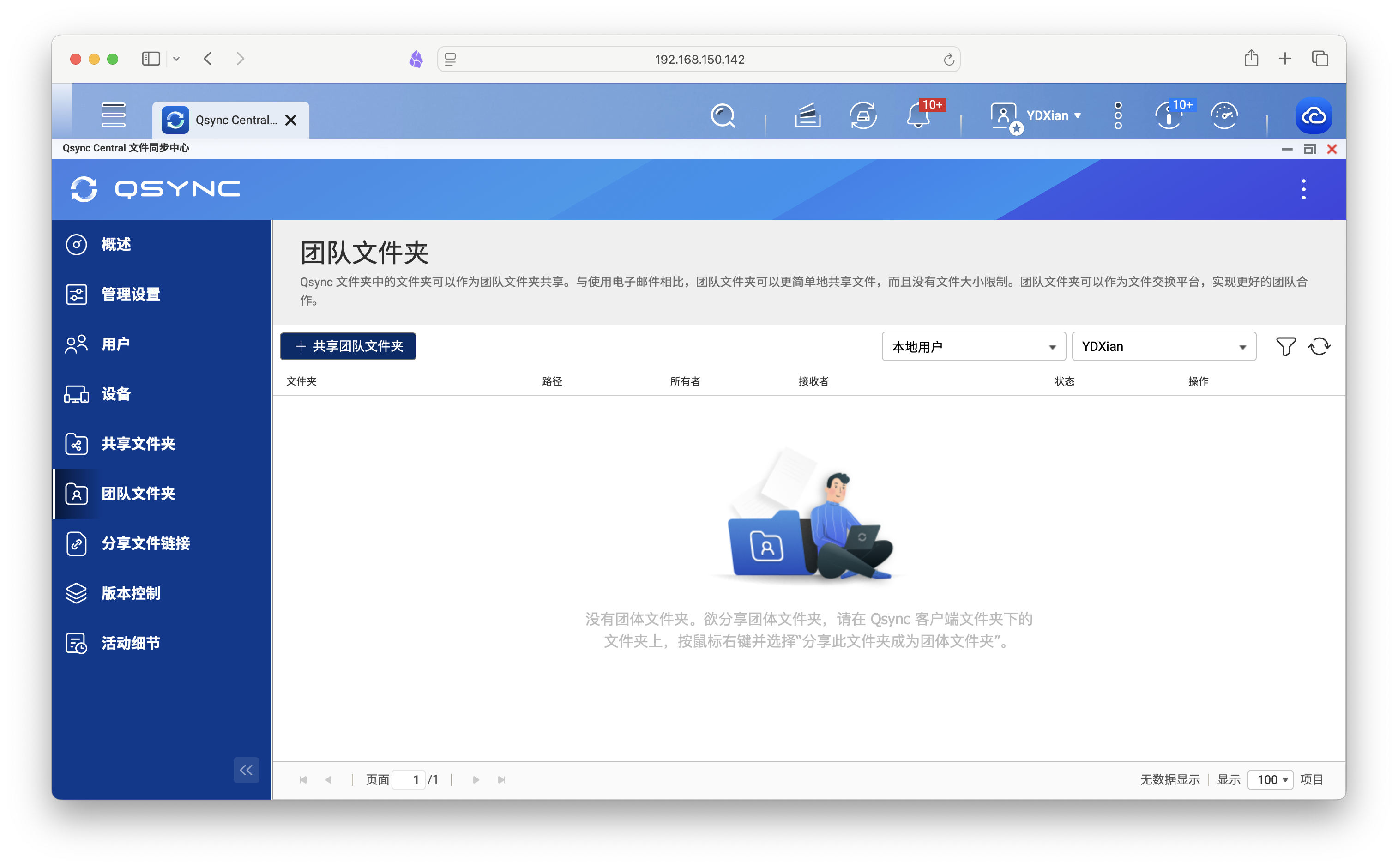Go to next page arrow
The image size is (1398, 868).
click(x=476, y=780)
